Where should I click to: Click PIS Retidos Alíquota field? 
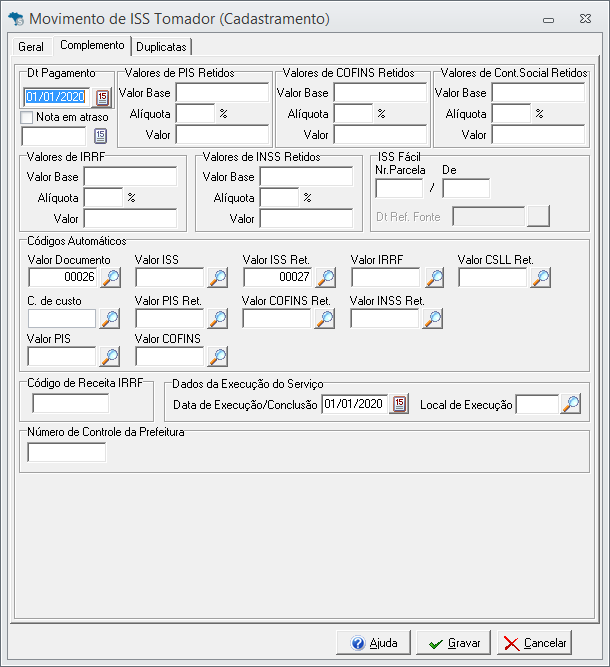[195, 114]
